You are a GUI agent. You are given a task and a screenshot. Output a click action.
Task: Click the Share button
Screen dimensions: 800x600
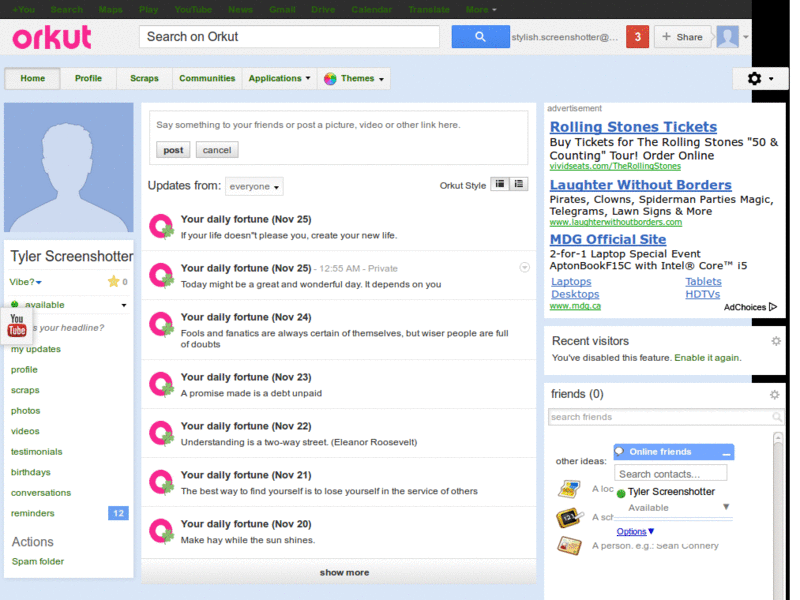pos(682,37)
